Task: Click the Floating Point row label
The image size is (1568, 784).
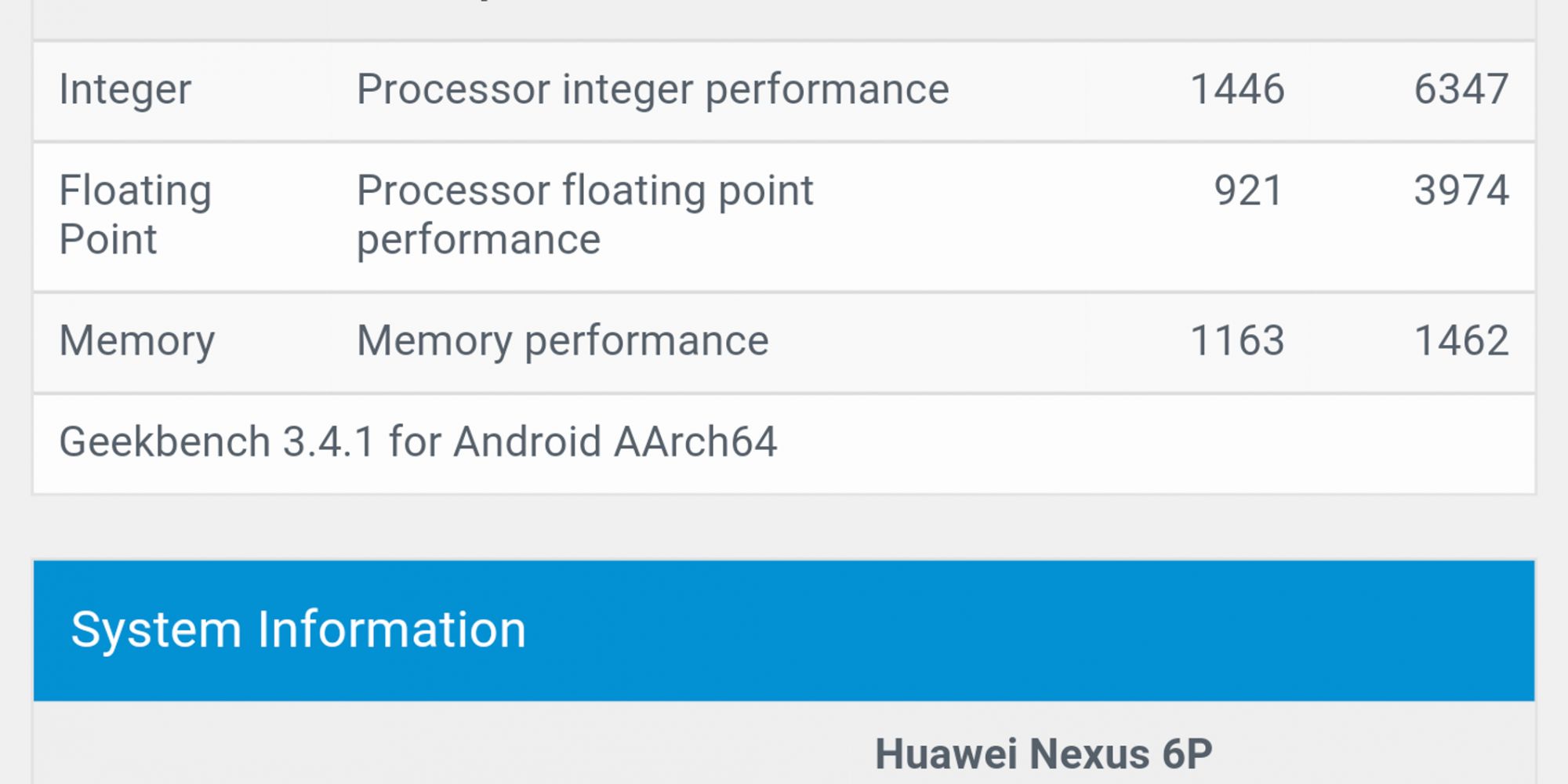Action: [x=136, y=215]
